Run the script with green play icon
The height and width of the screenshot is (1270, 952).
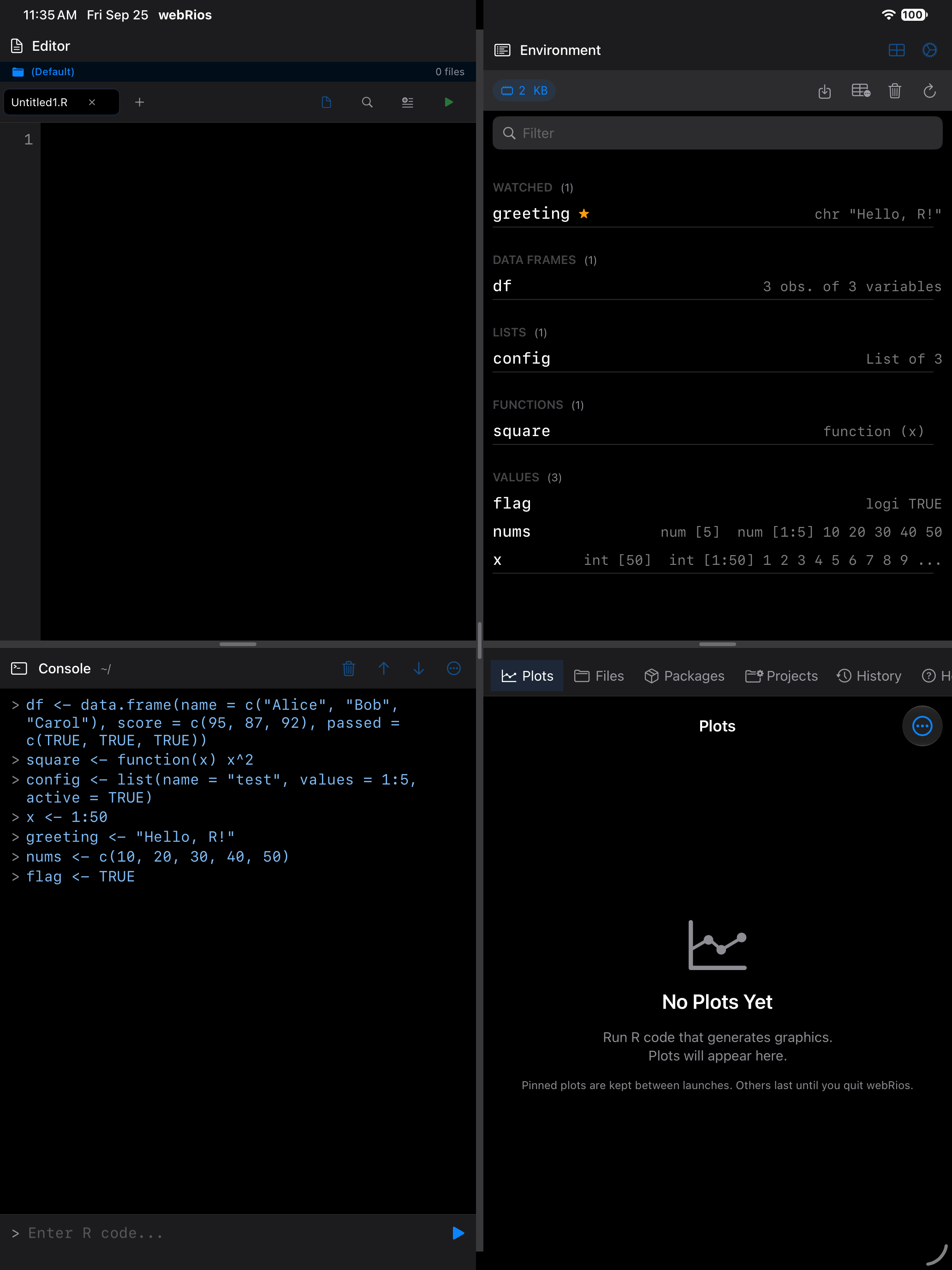click(x=449, y=102)
